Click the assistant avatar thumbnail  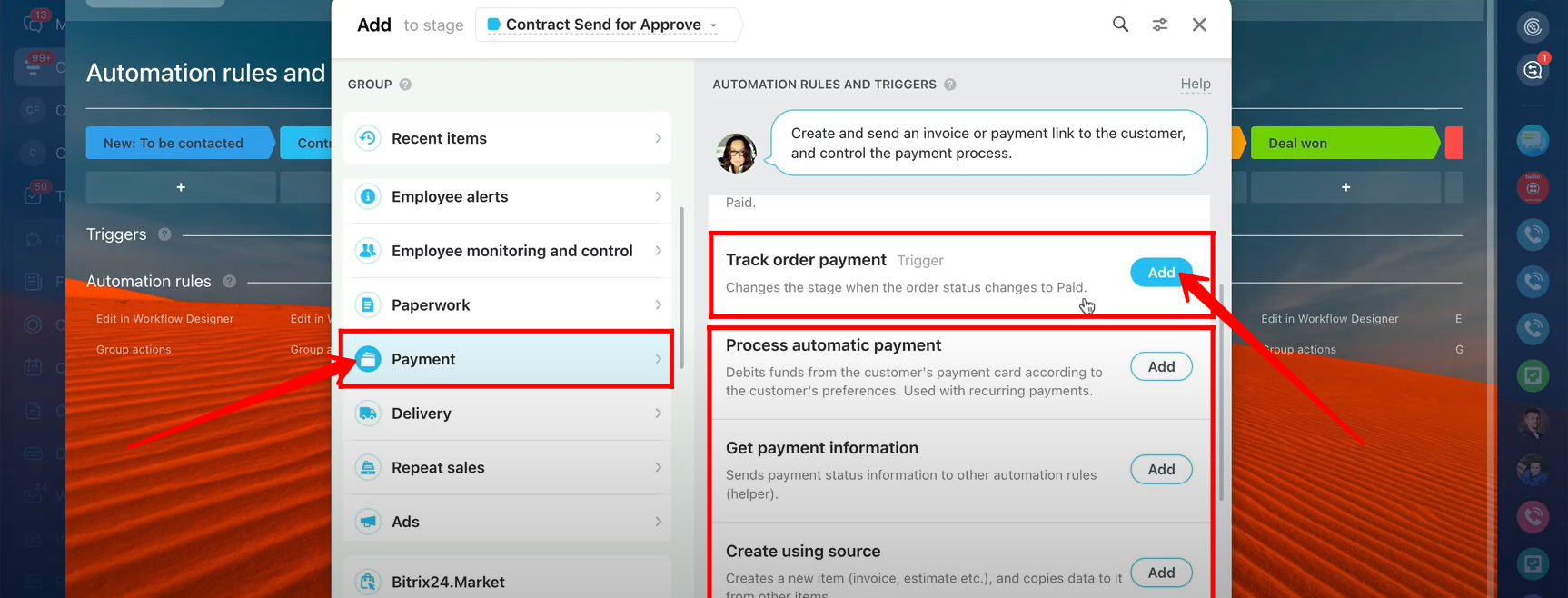tap(736, 153)
